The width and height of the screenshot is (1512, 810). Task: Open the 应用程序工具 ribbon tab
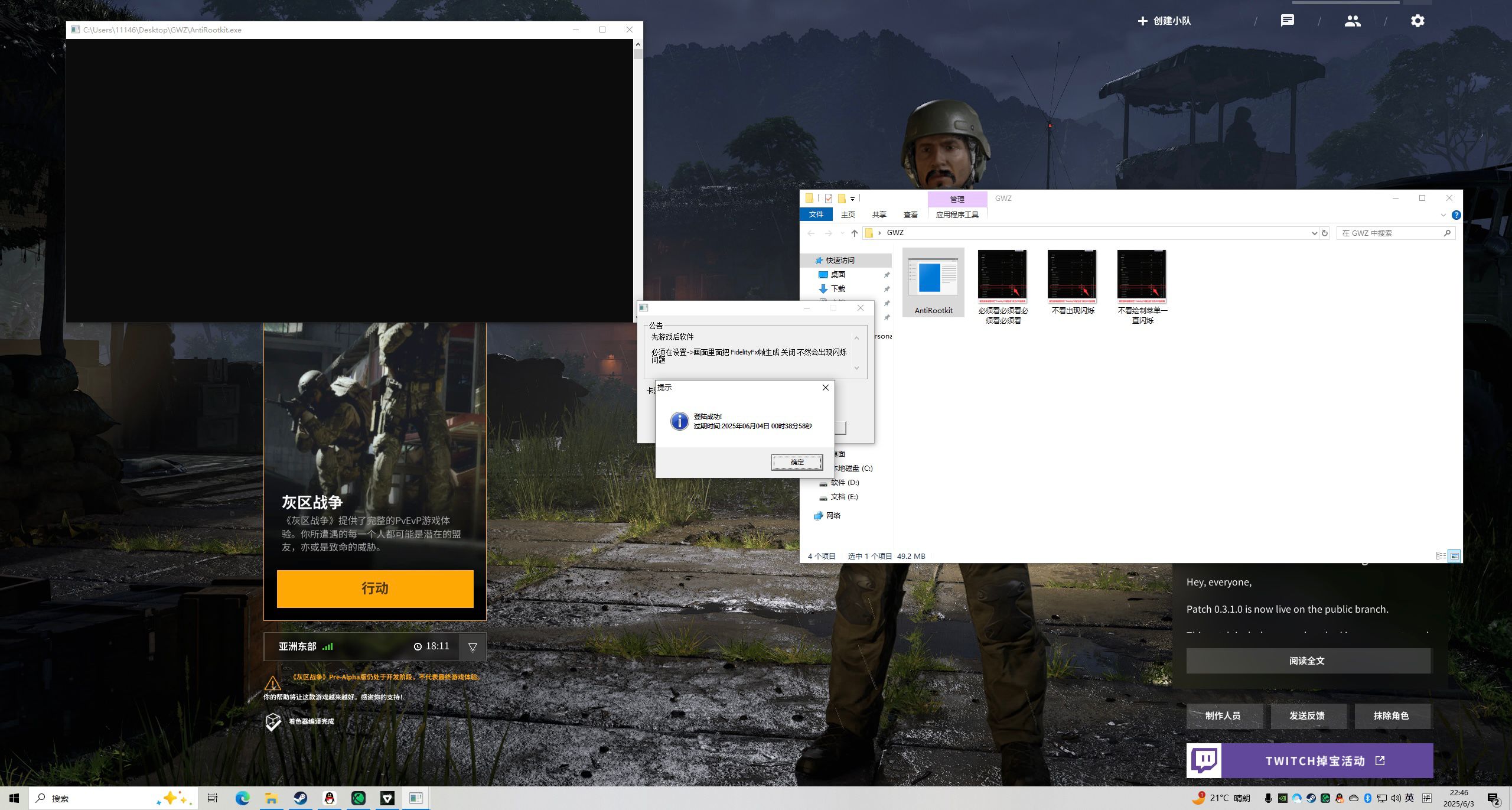(x=957, y=214)
